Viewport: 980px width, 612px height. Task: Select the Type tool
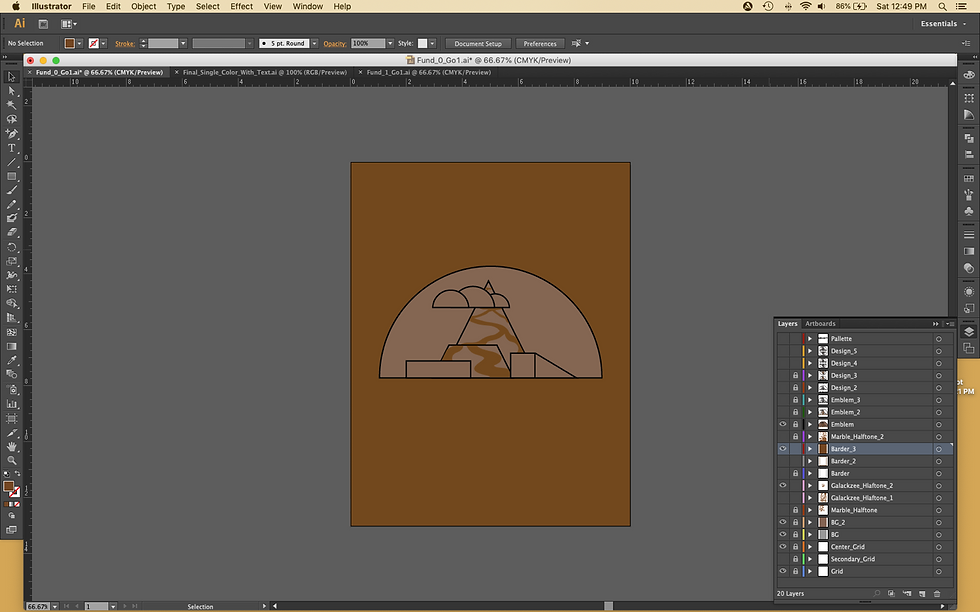pyautogui.click(x=12, y=148)
